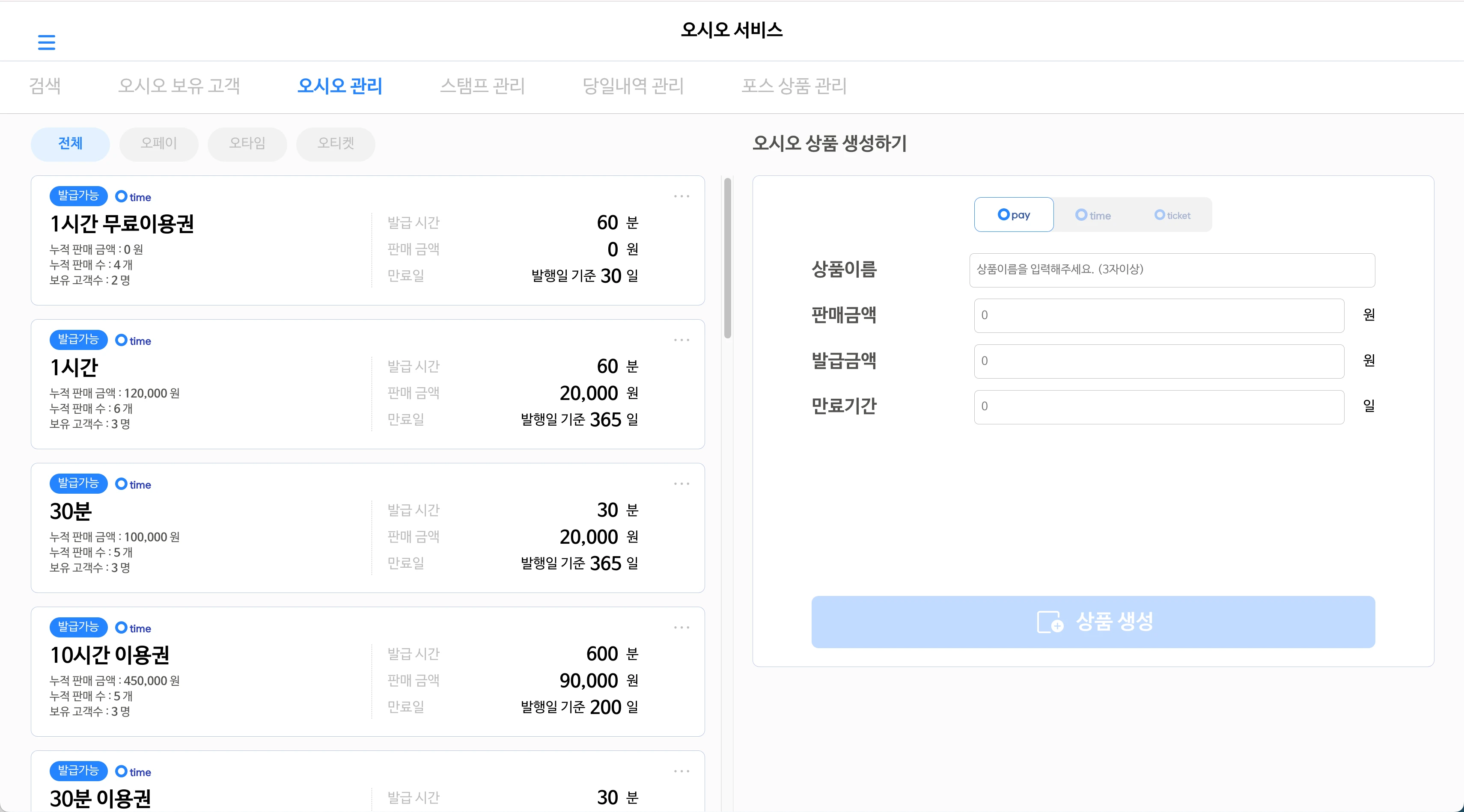
Task: Click 발급가능 badge on 30분 card
Action: coord(78,483)
